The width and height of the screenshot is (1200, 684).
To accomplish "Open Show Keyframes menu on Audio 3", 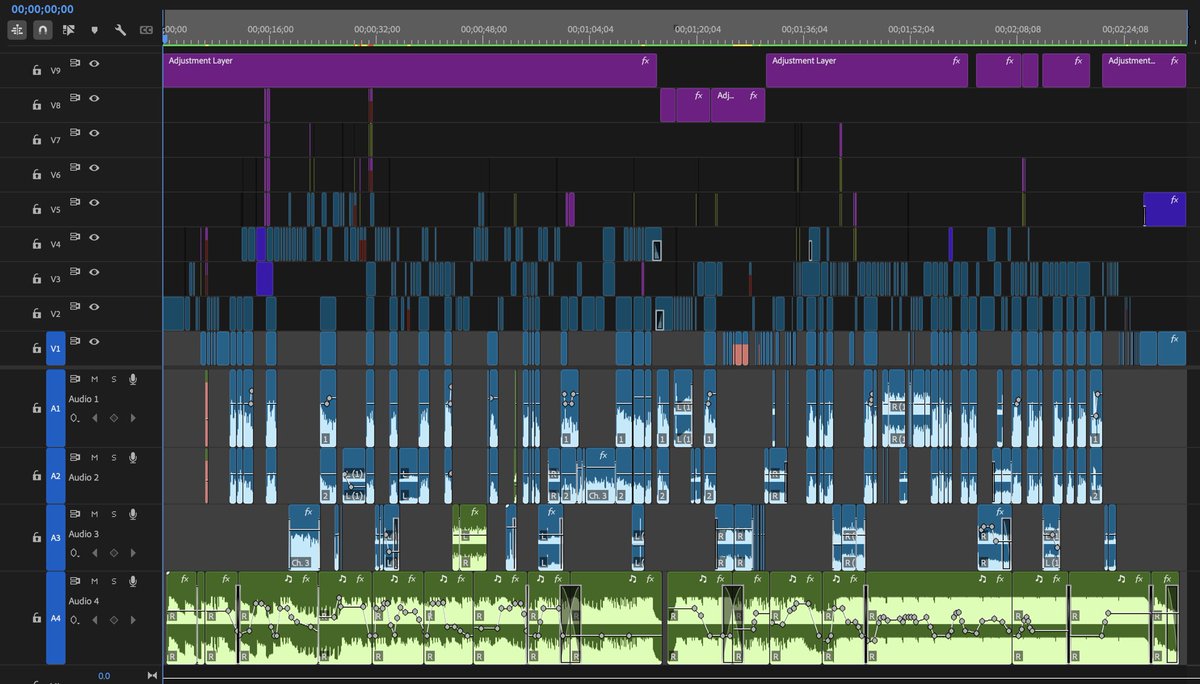I will click(x=74, y=553).
